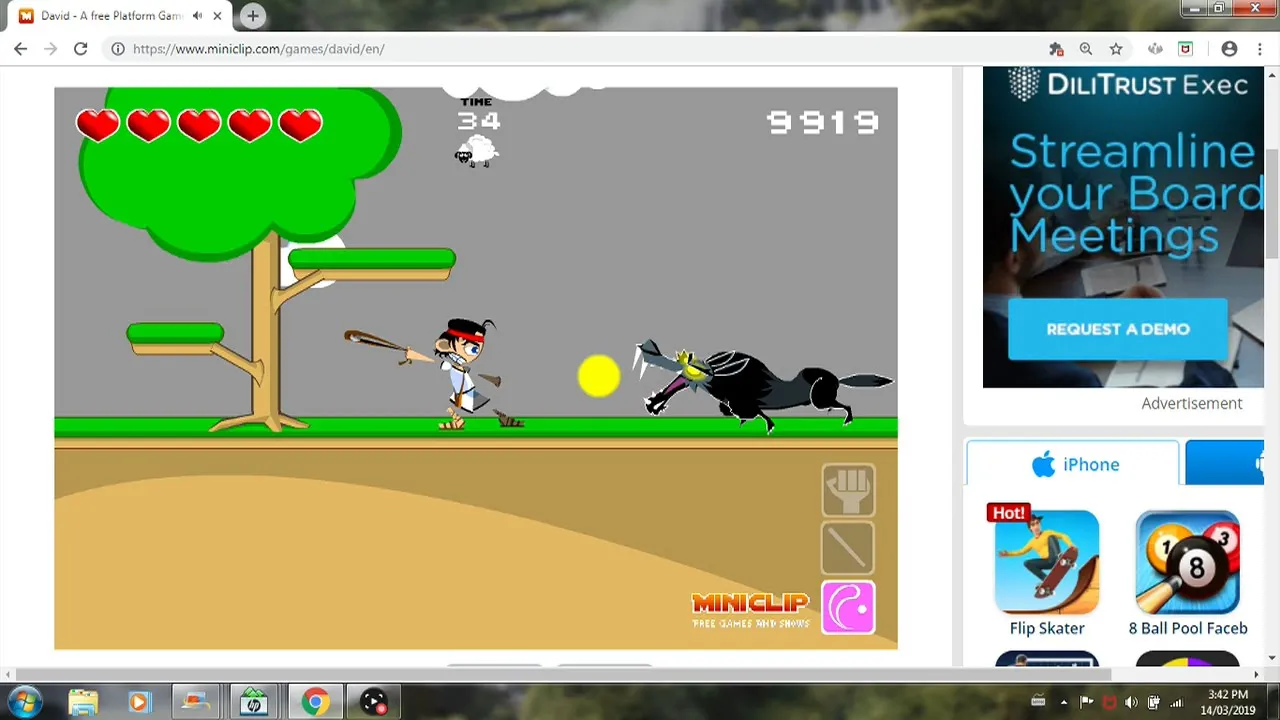Click the red McAfee icon in system tray
This screenshot has width=1280, height=720.
(x=1109, y=702)
